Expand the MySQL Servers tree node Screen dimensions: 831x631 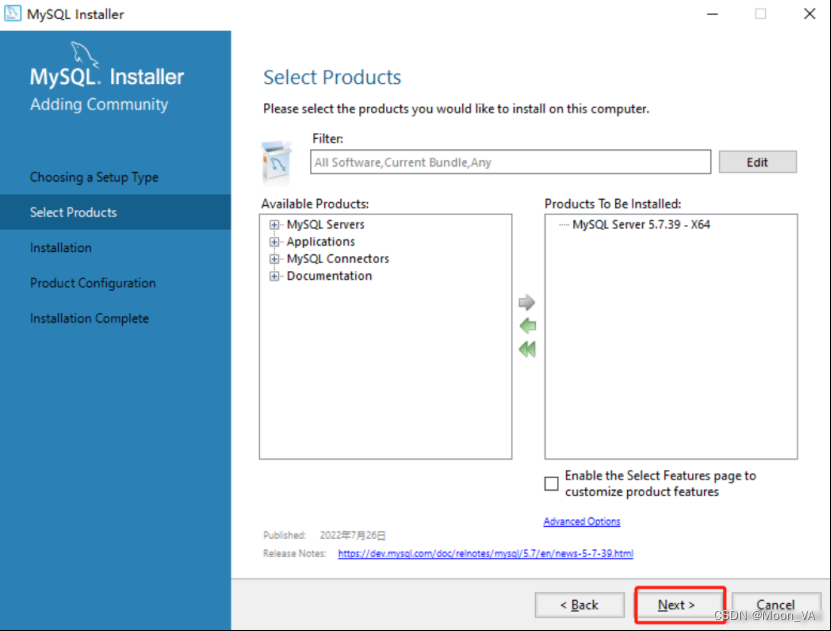[x=274, y=225]
